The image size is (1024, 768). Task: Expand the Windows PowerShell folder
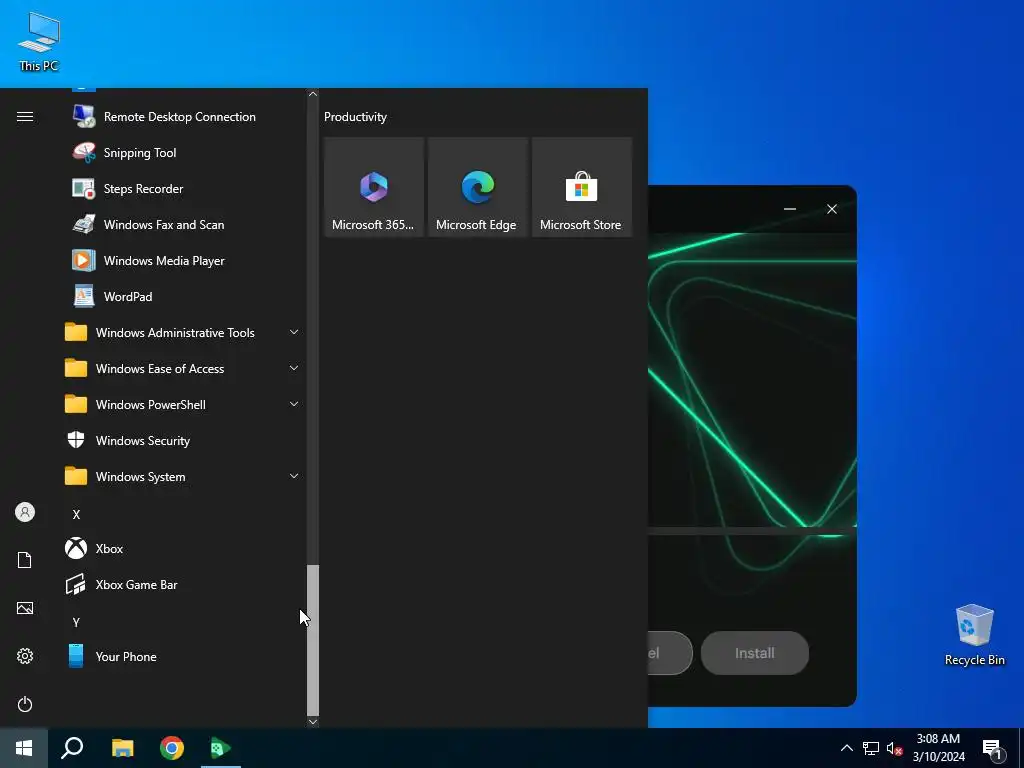183,405
